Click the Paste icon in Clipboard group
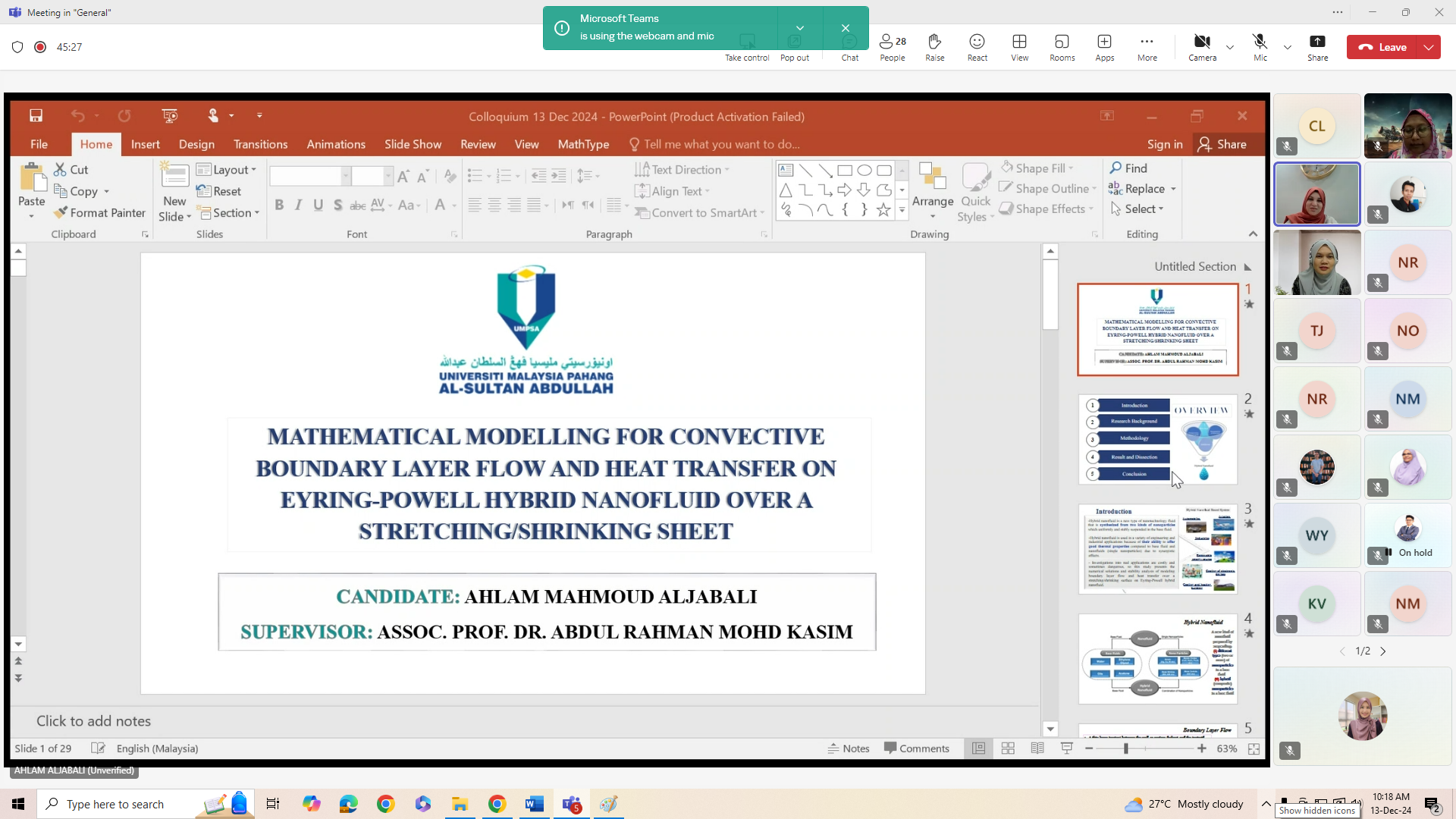 tap(32, 179)
